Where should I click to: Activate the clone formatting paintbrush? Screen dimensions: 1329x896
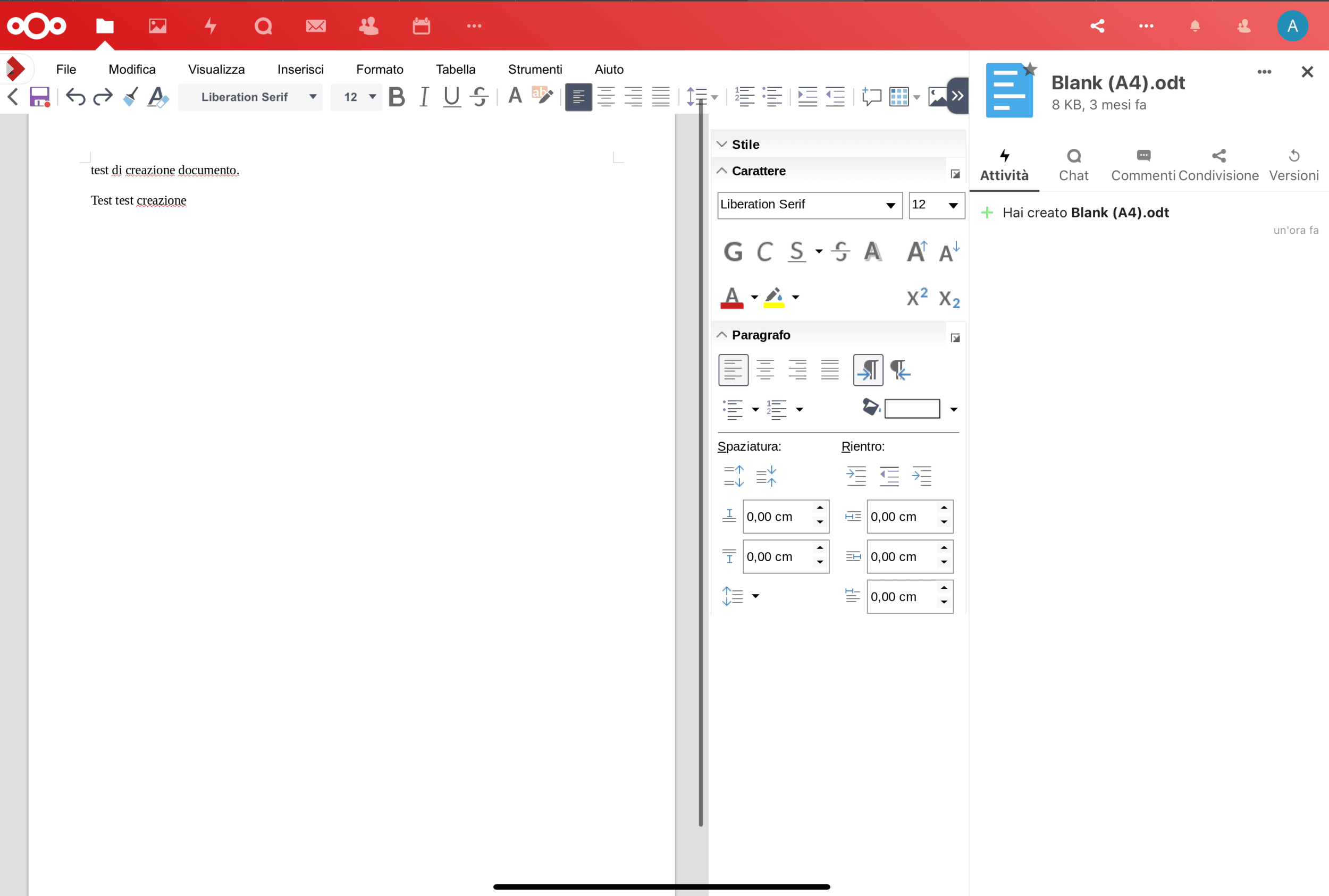[131, 97]
